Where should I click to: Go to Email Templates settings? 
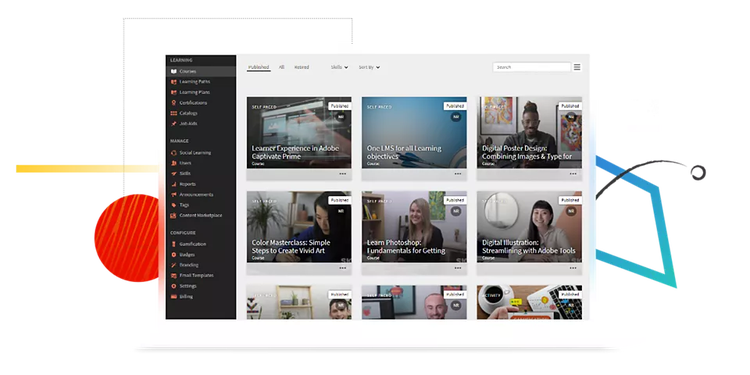point(196,276)
